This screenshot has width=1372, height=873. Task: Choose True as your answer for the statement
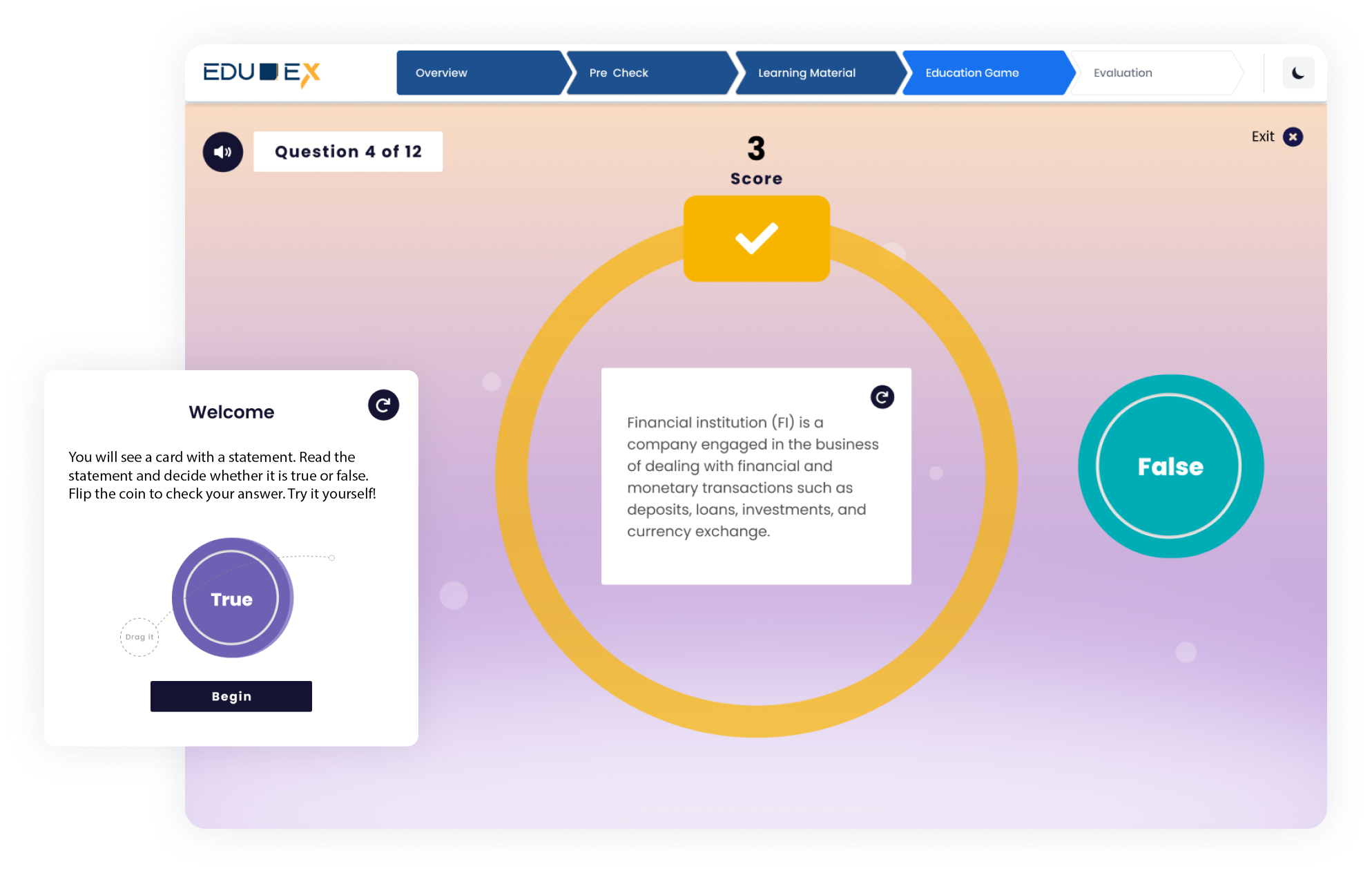231,599
